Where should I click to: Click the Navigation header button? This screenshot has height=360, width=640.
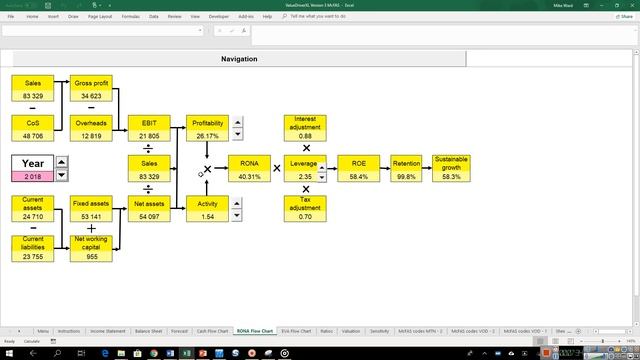pos(239,59)
